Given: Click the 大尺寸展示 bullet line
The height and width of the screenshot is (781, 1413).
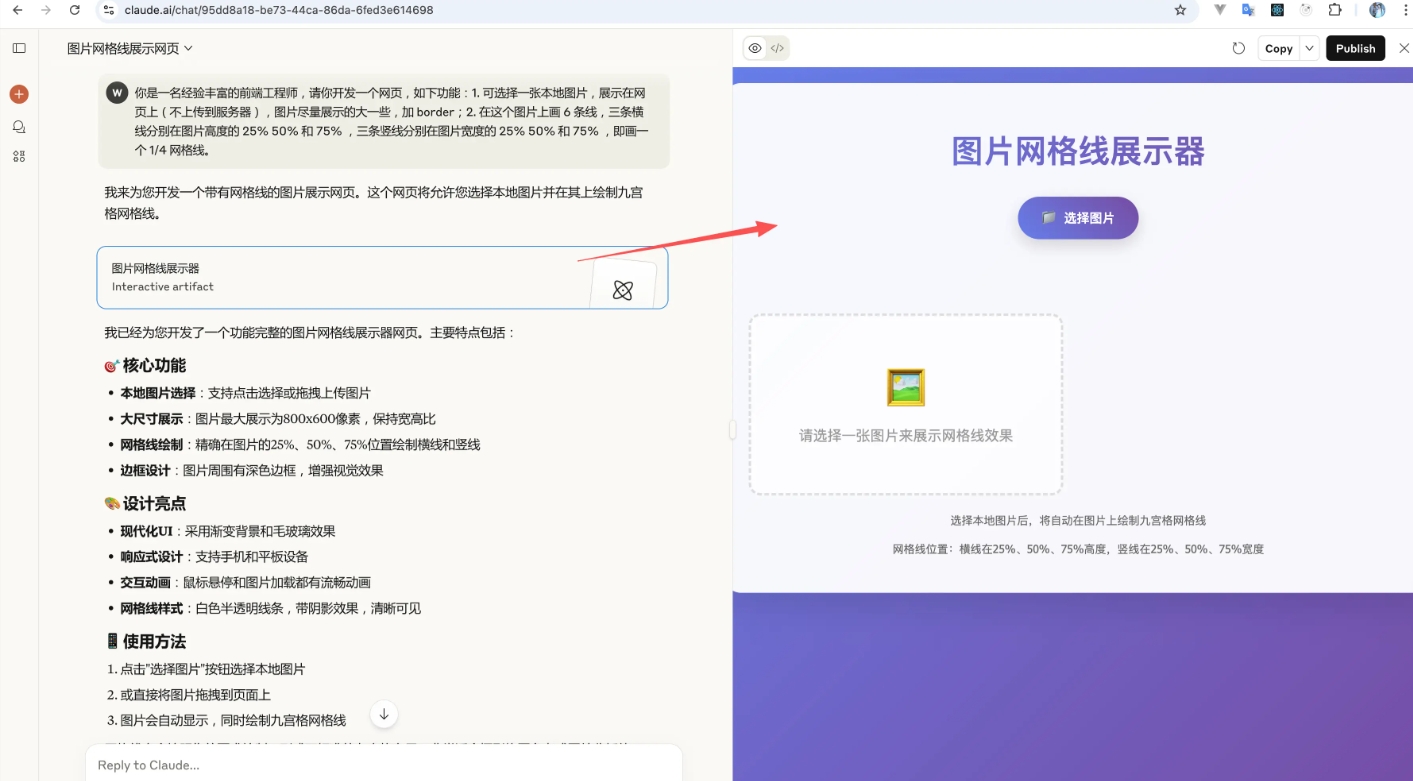Looking at the screenshot, I should coord(278,419).
